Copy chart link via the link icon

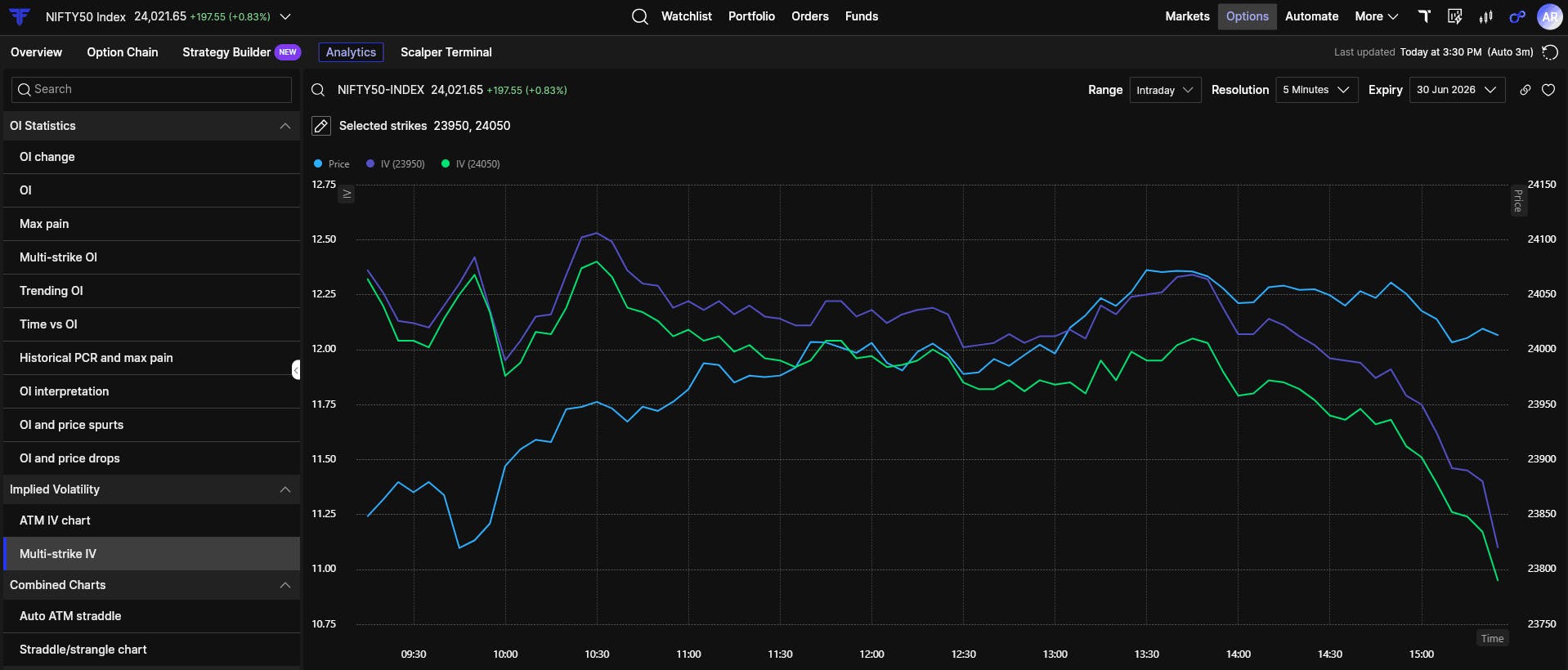(x=1525, y=90)
